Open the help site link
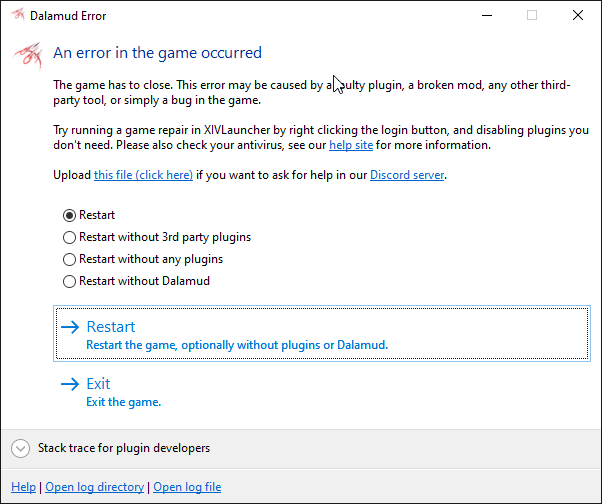Image resolution: width=602 pixels, height=504 pixels. point(351,145)
